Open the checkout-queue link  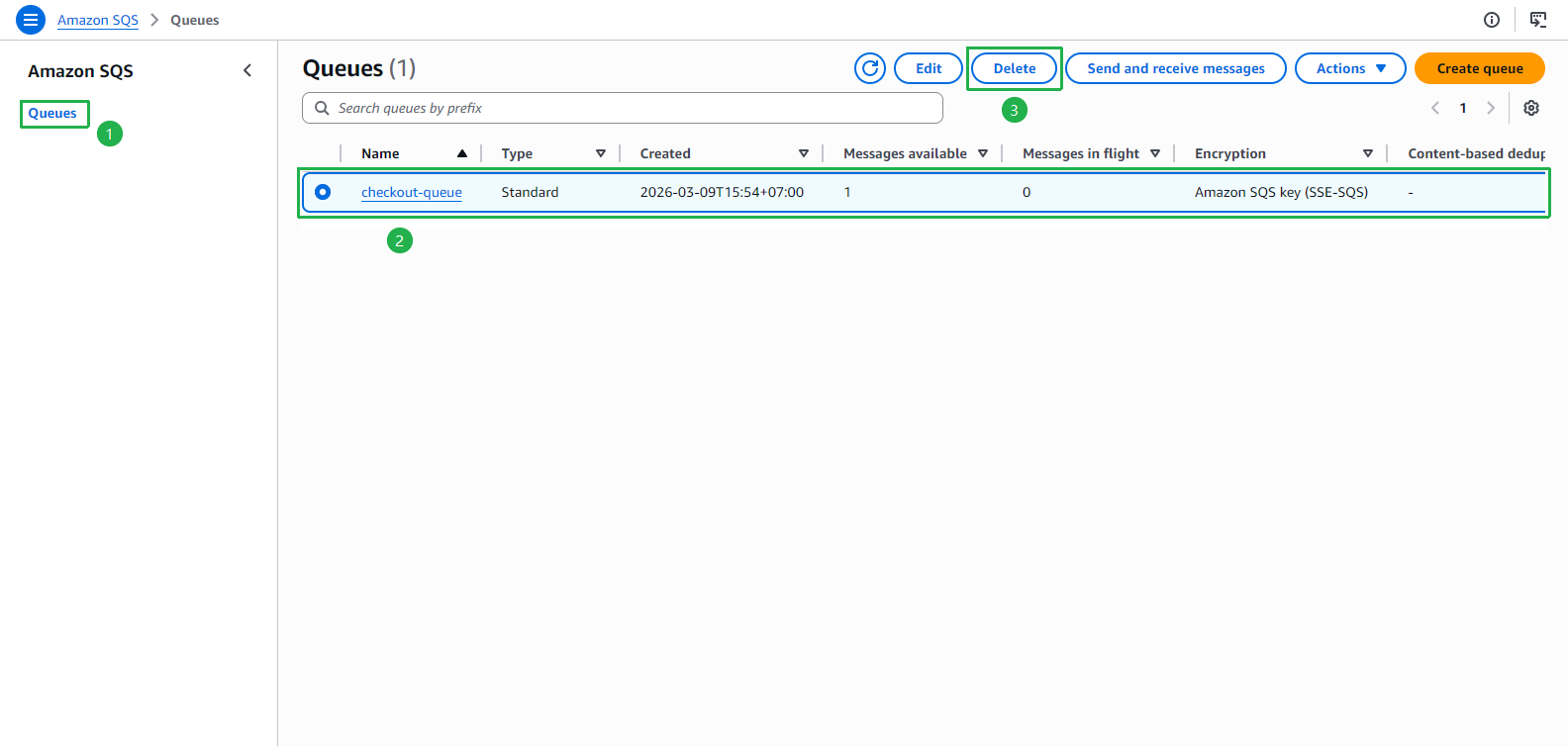tap(412, 192)
